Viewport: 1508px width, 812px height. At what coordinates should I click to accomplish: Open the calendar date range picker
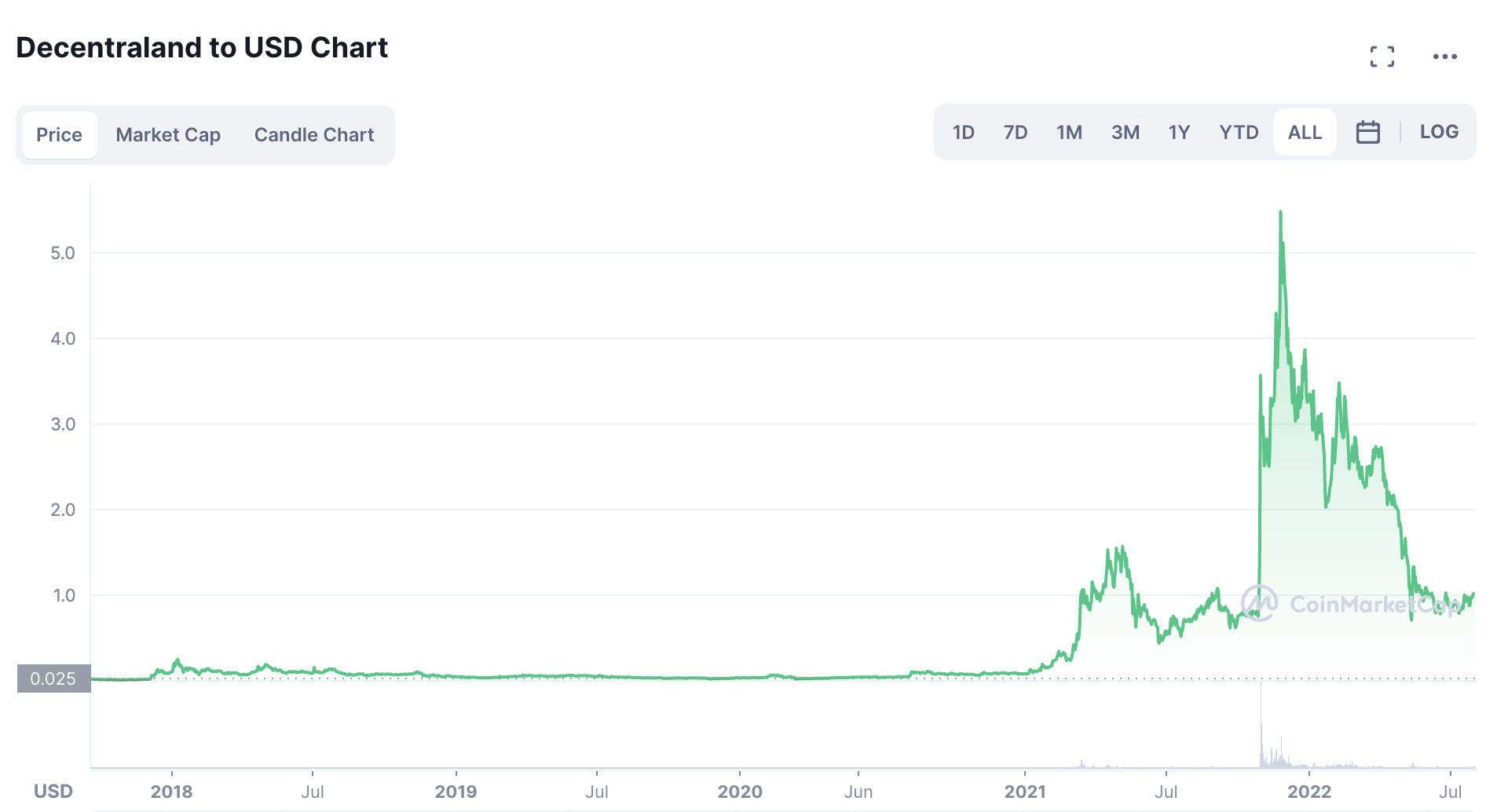(x=1368, y=132)
